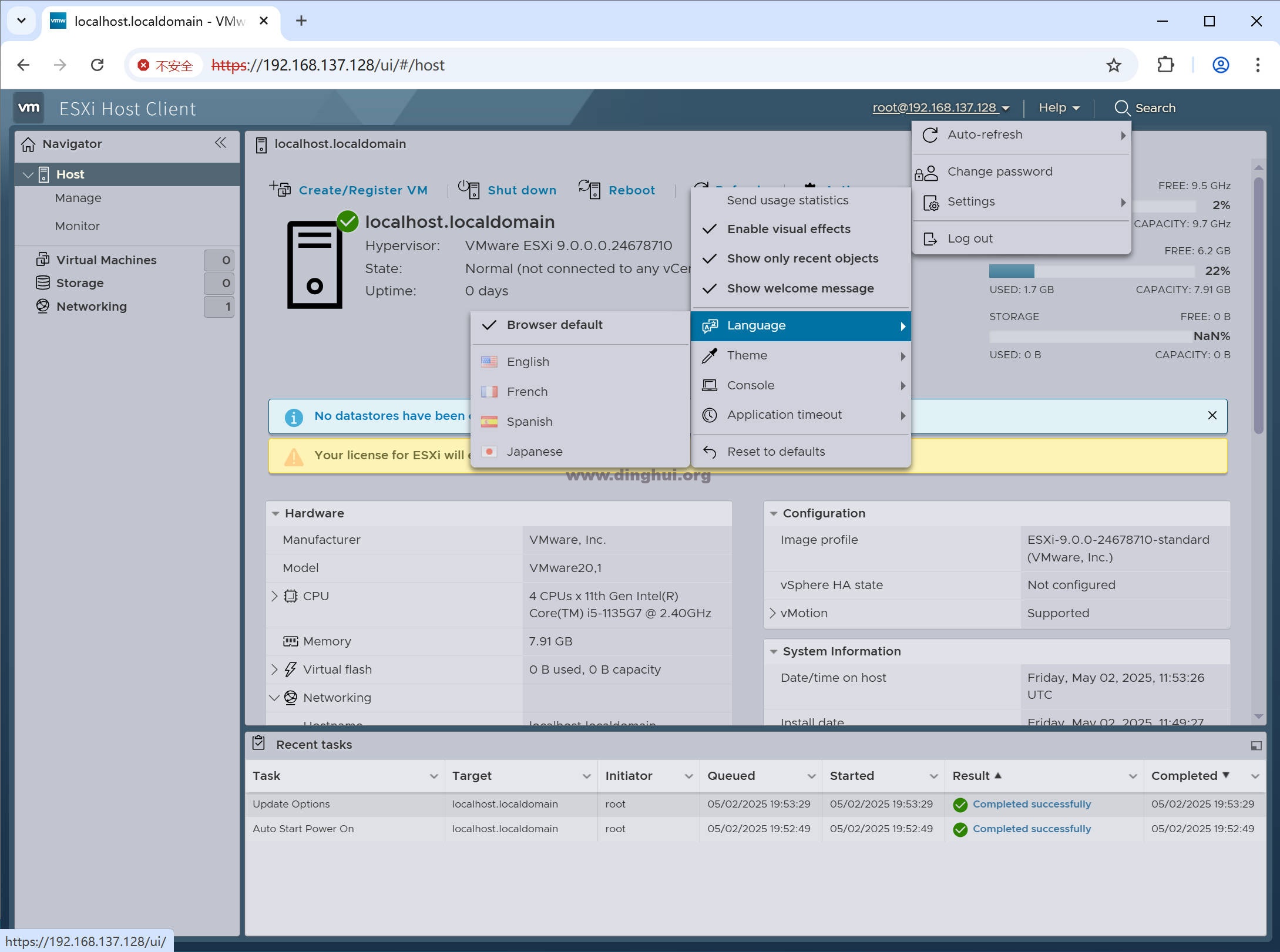The image size is (1280, 952).
Task: Click the search magnifier icon
Action: click(x=1122, y=108)
